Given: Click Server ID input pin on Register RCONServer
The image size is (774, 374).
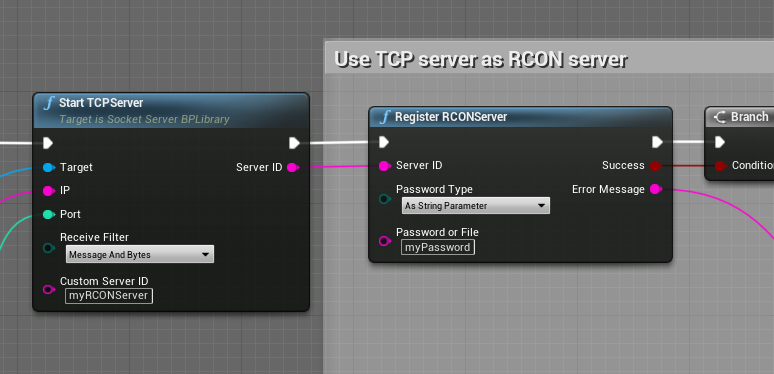Looking at the screenshot, I should coord(385,166).
